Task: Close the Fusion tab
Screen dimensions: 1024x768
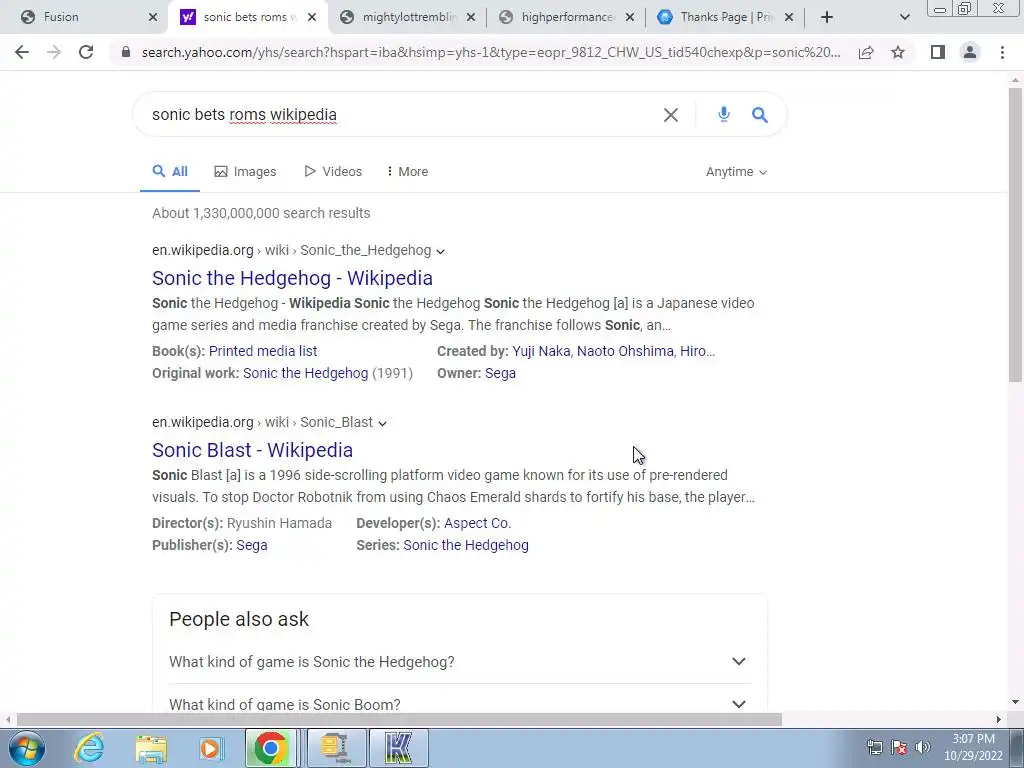Action: click(153, 17)
